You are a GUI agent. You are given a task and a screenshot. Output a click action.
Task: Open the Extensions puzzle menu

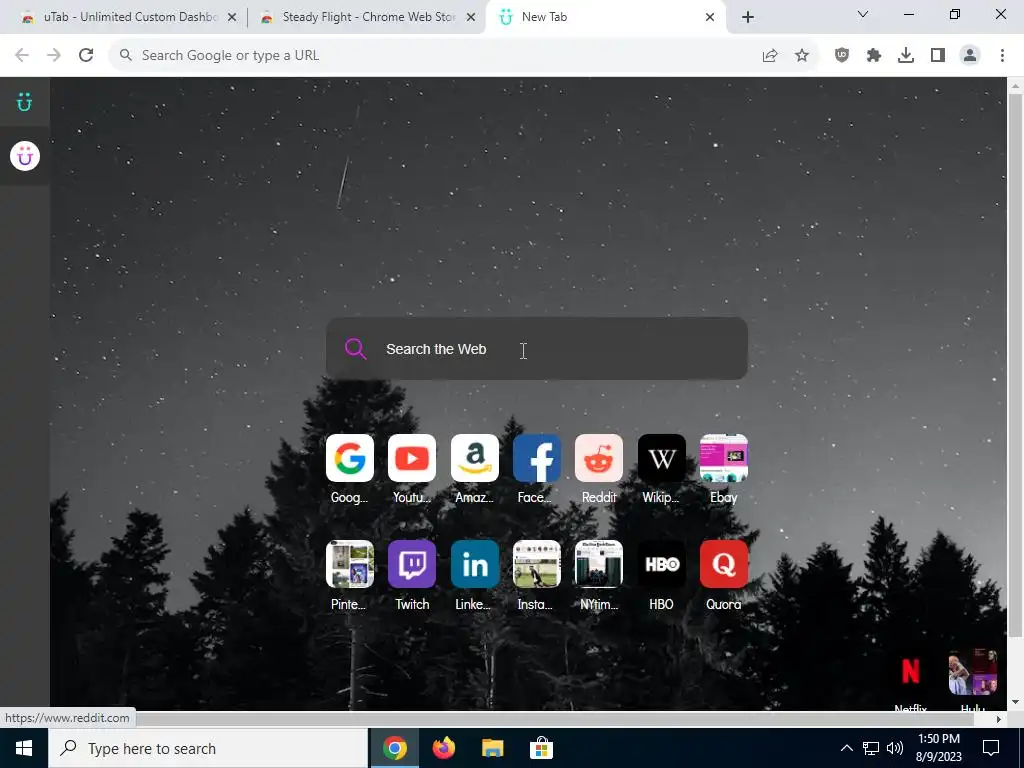874,56
